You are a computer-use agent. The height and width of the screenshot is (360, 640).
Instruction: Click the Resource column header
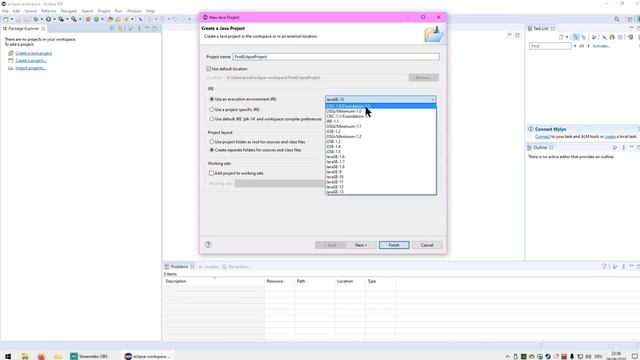point(280,281)
